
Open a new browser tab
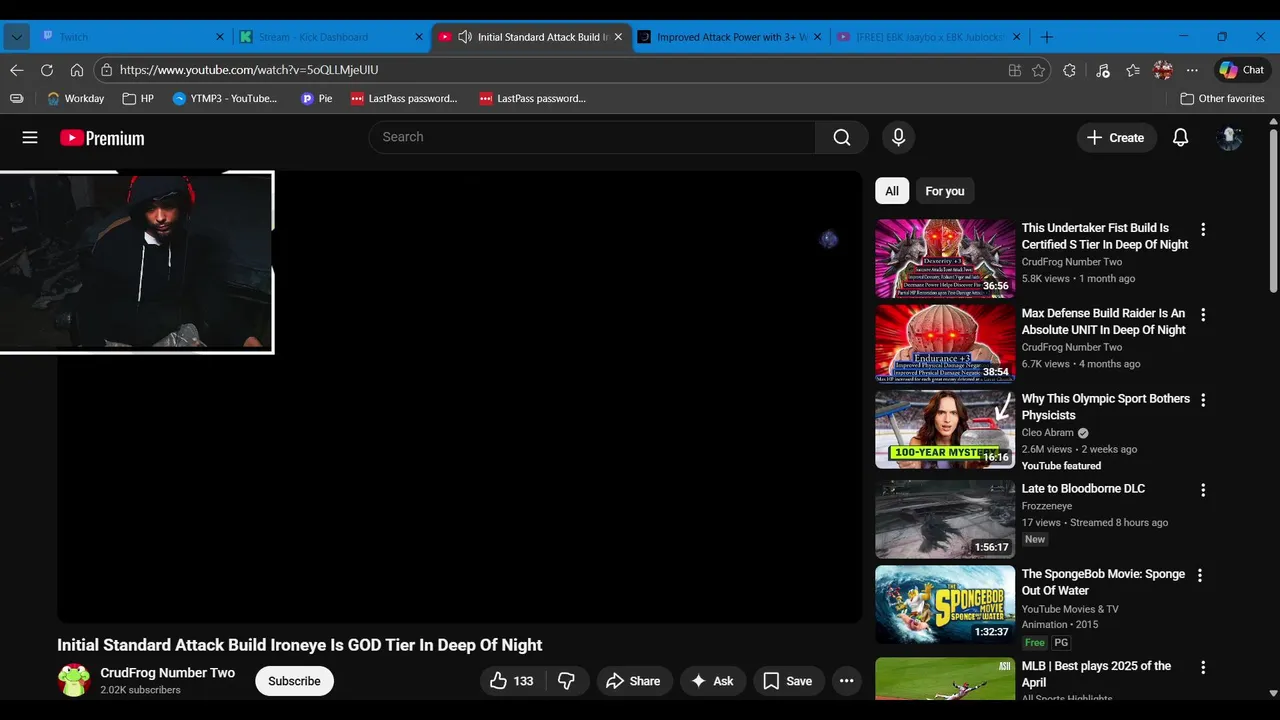[1047, 37]
